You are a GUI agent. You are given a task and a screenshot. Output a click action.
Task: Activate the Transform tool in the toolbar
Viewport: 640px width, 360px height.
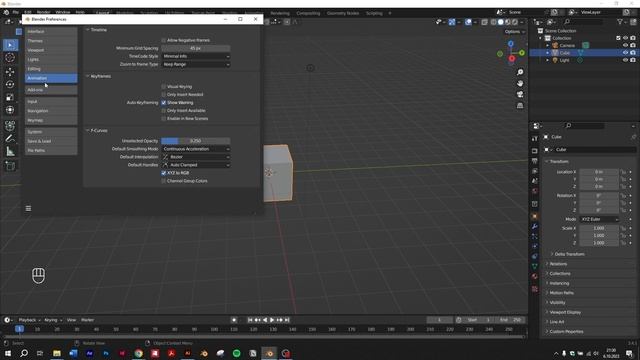10,110
